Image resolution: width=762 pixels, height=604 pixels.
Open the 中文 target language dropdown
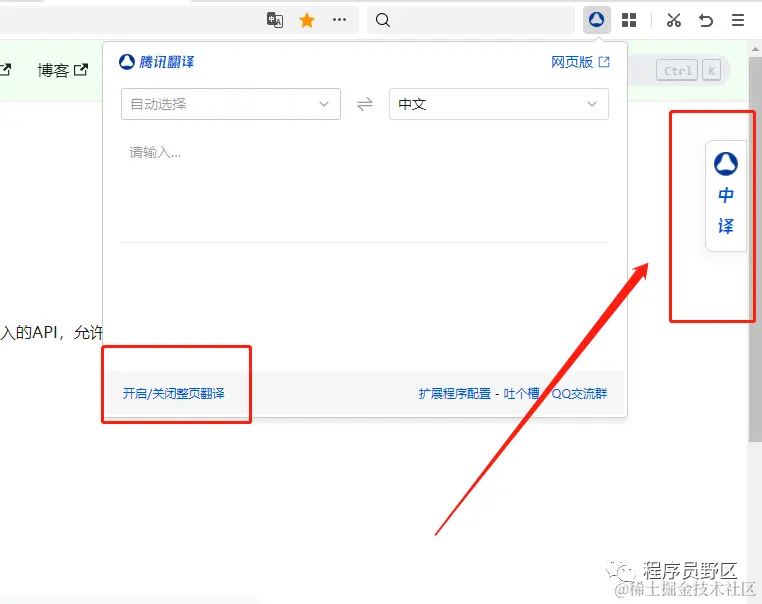tap(499, 104)
